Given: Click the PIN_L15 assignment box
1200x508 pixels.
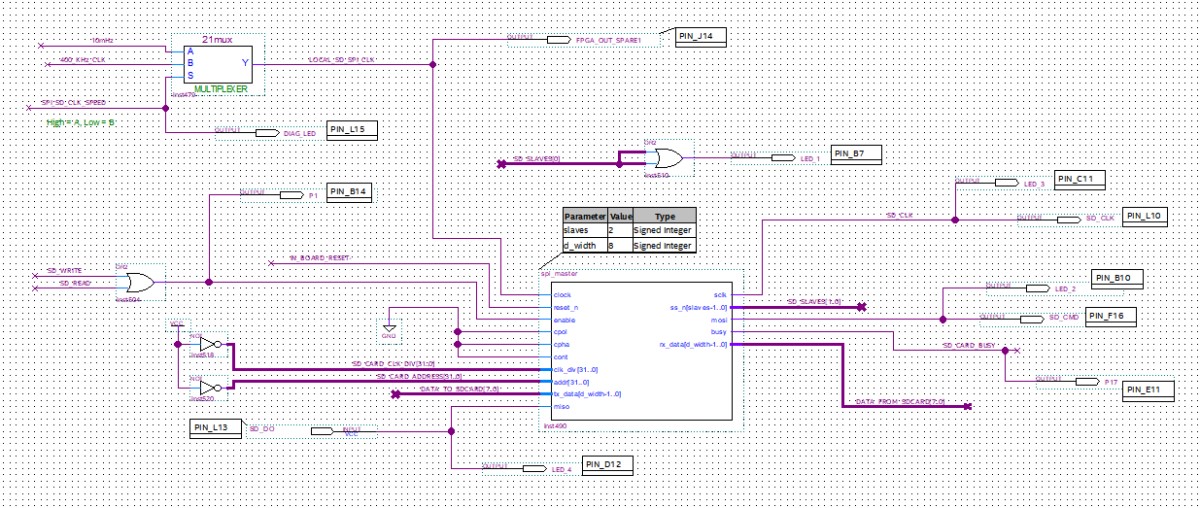Looking at the screenshot, I should click(x=352, y=129).
